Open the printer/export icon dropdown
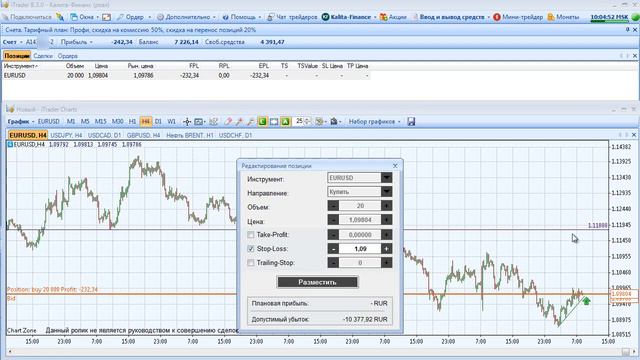 [x=335, y=122]
